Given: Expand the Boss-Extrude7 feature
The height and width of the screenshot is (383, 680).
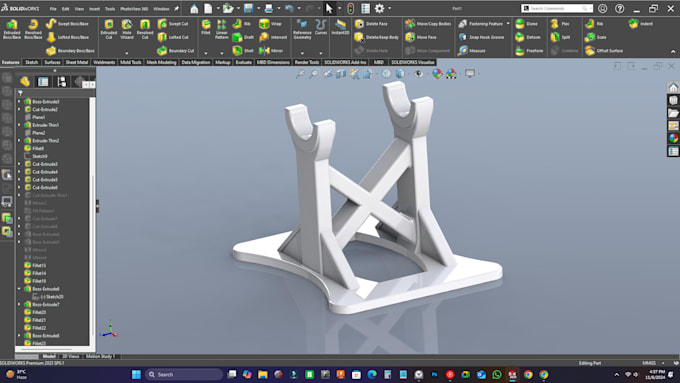Looking at the screenshot, I should coord(19,304).
